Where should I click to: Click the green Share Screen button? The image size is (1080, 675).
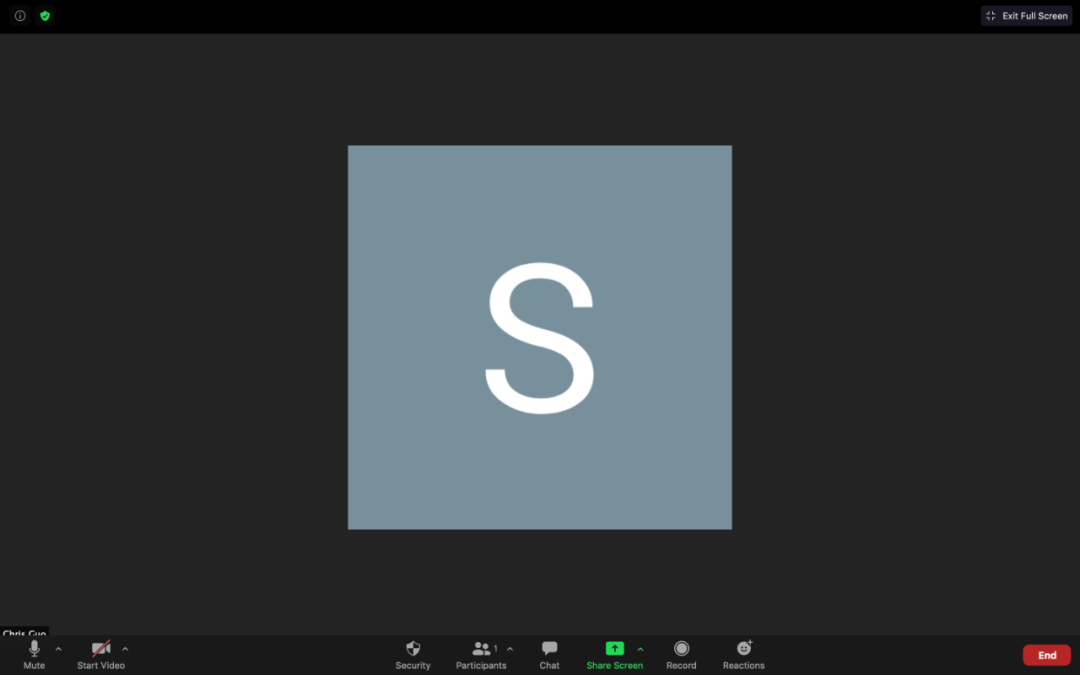614,655
